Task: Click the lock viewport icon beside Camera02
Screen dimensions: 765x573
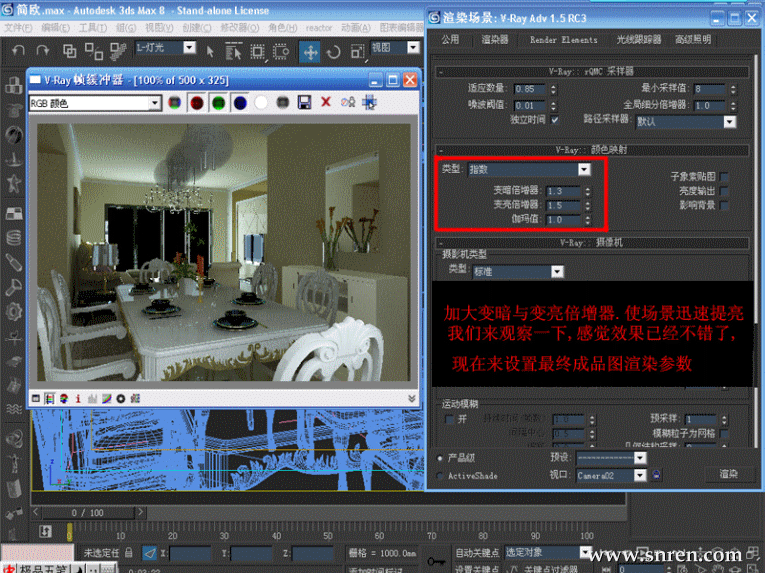Action: click(657, 474)
